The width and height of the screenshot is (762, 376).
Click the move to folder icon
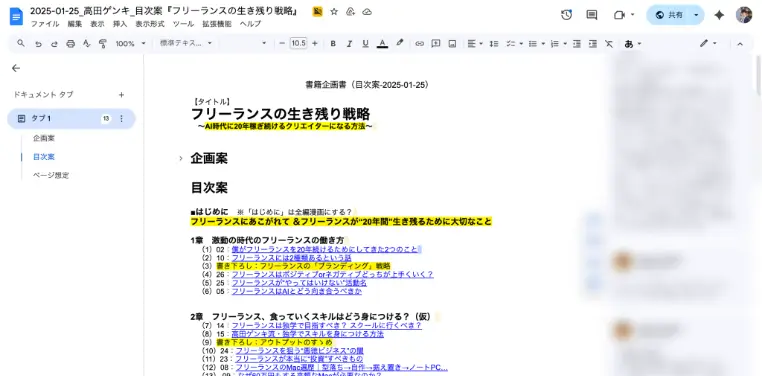[350, 12]
